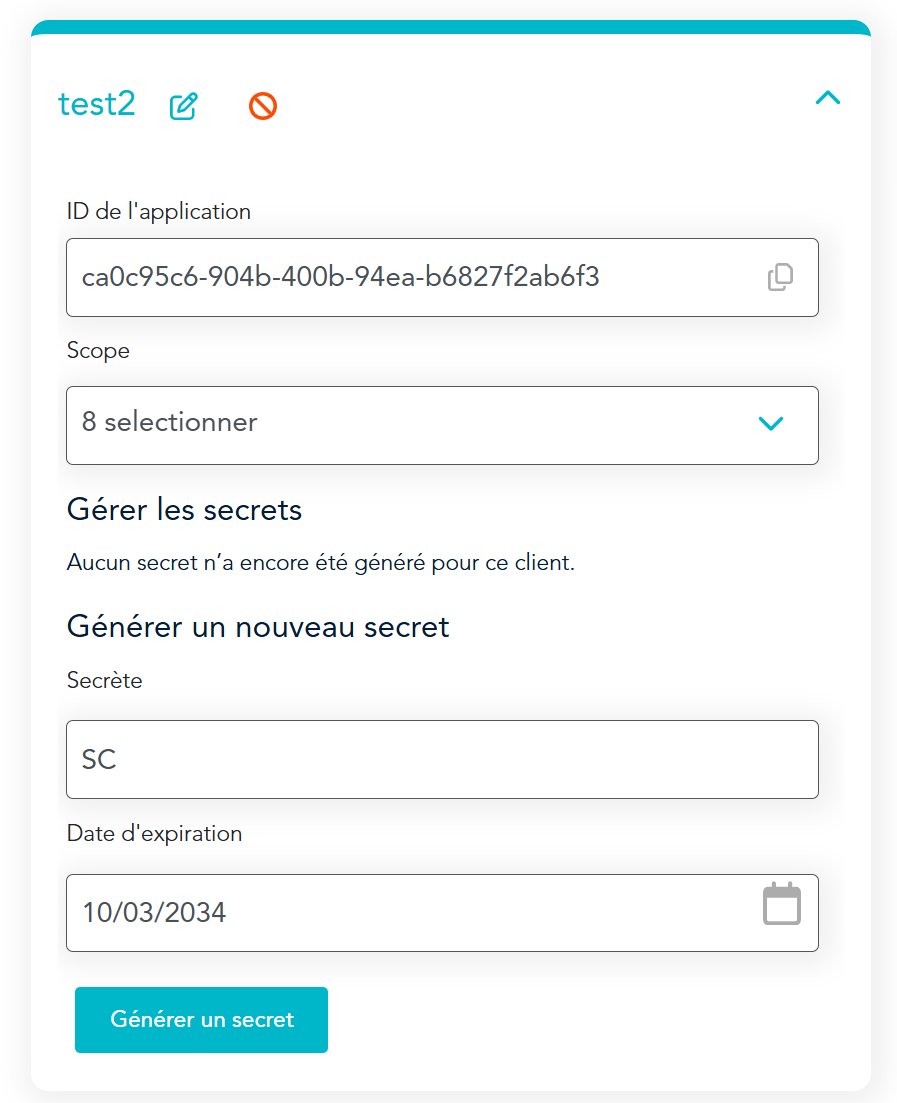Viewport: 897px width, 1103px height.
Task: Click the 'Scope' field label
Action: (98, 350)
